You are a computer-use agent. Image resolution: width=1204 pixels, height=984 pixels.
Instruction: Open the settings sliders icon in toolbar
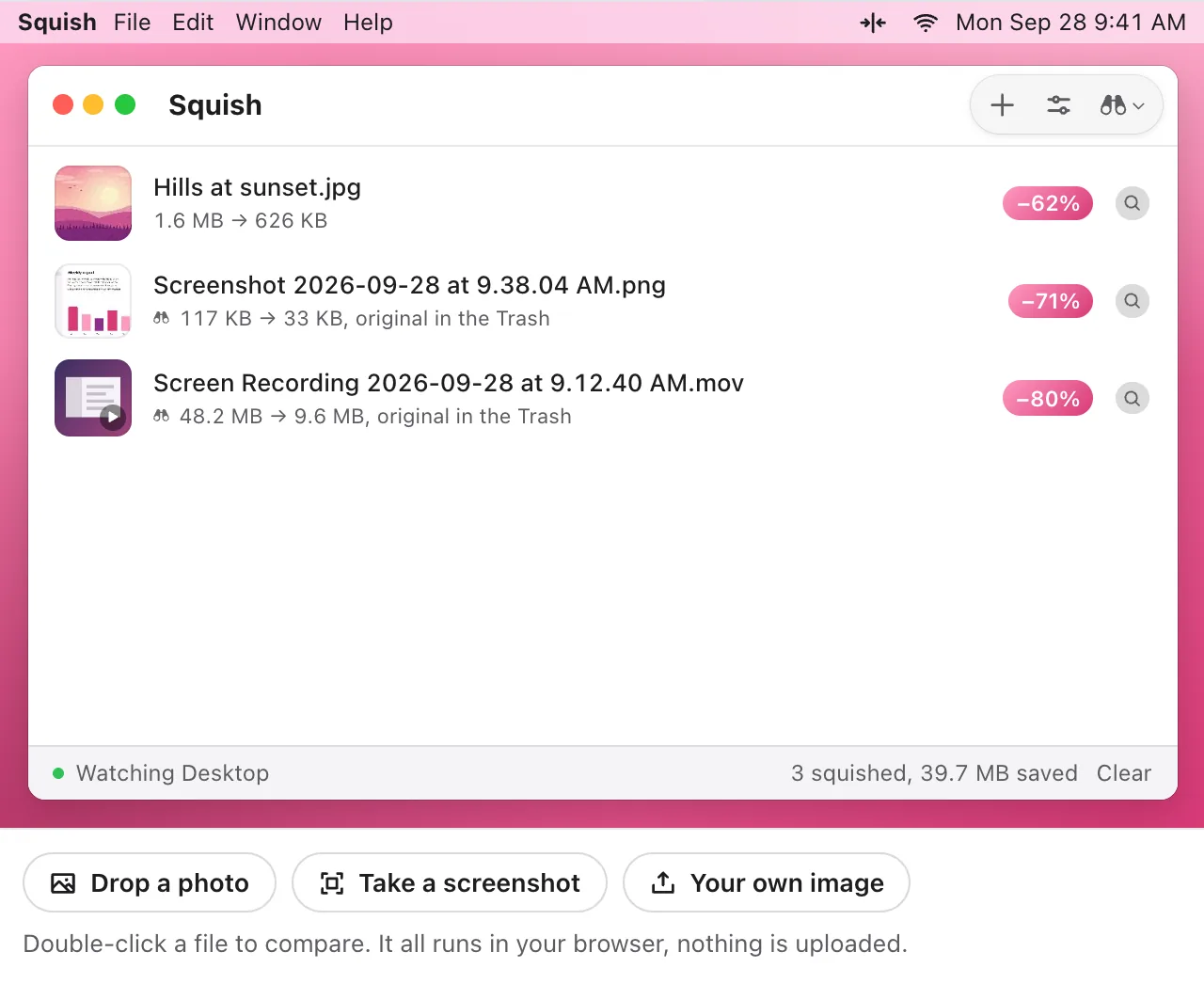point(1058,105)
